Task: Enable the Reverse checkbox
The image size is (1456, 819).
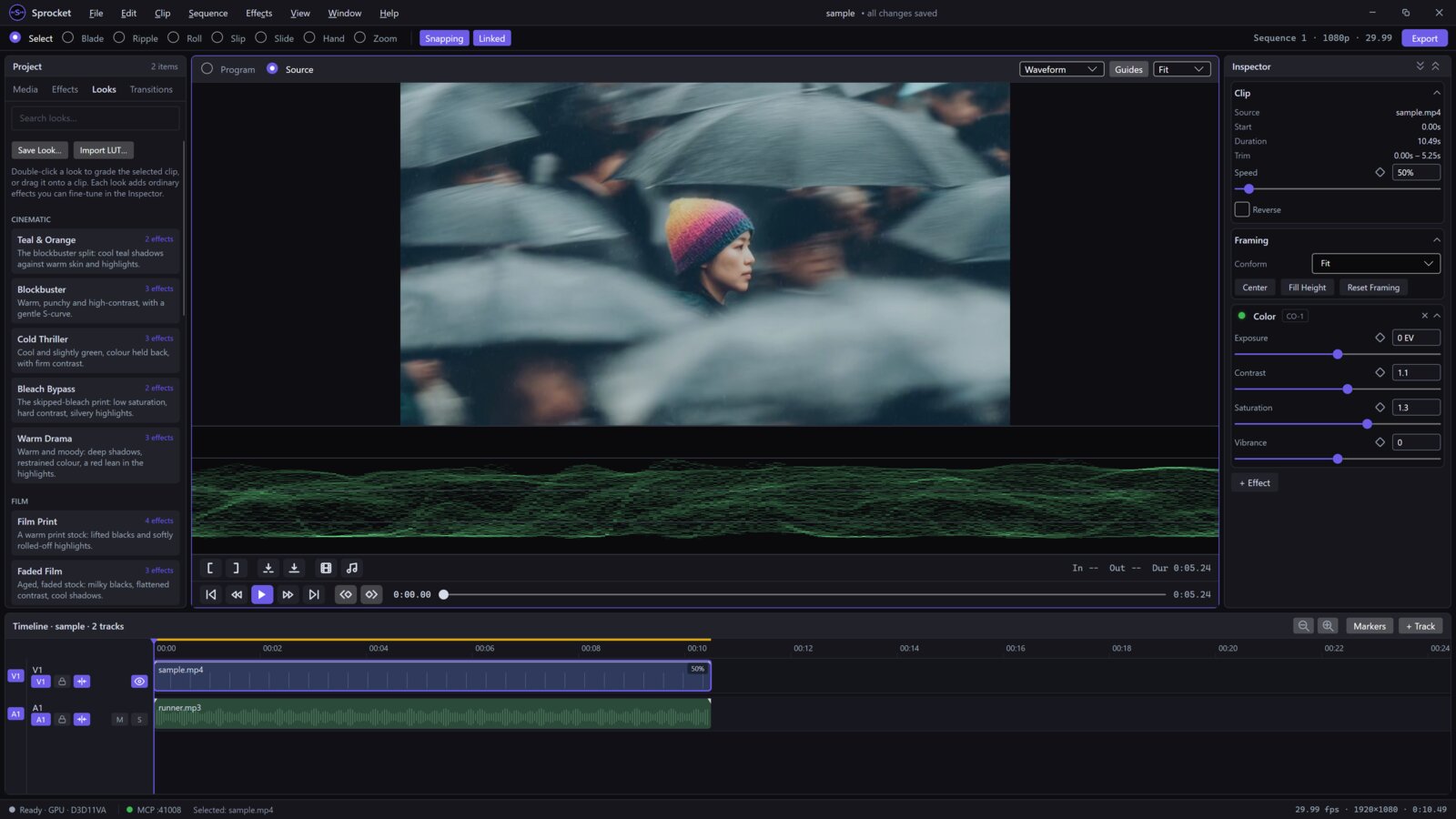Action: coord(1242,209)
